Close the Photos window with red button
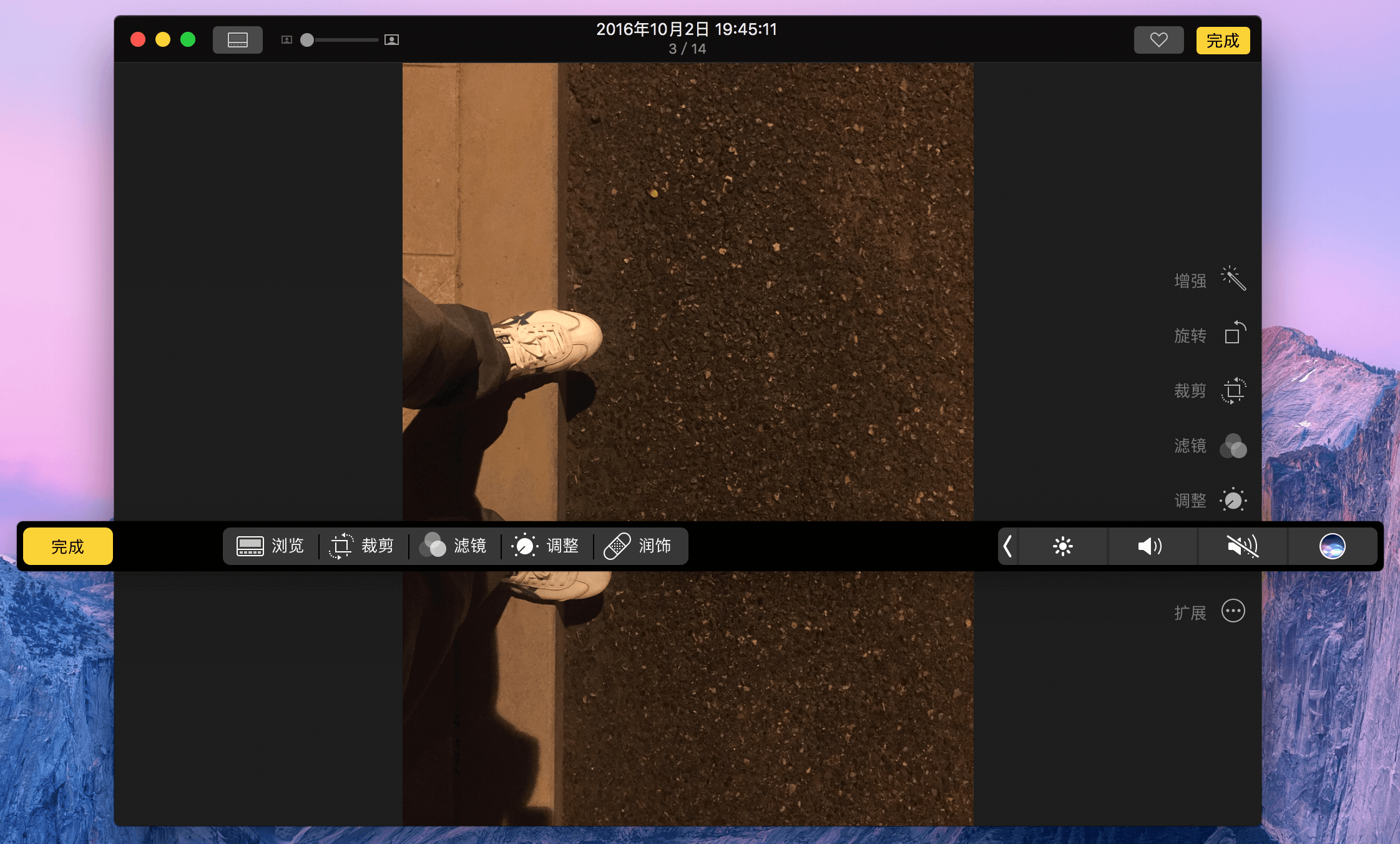 pyautogui.click(x=138, y=40)
